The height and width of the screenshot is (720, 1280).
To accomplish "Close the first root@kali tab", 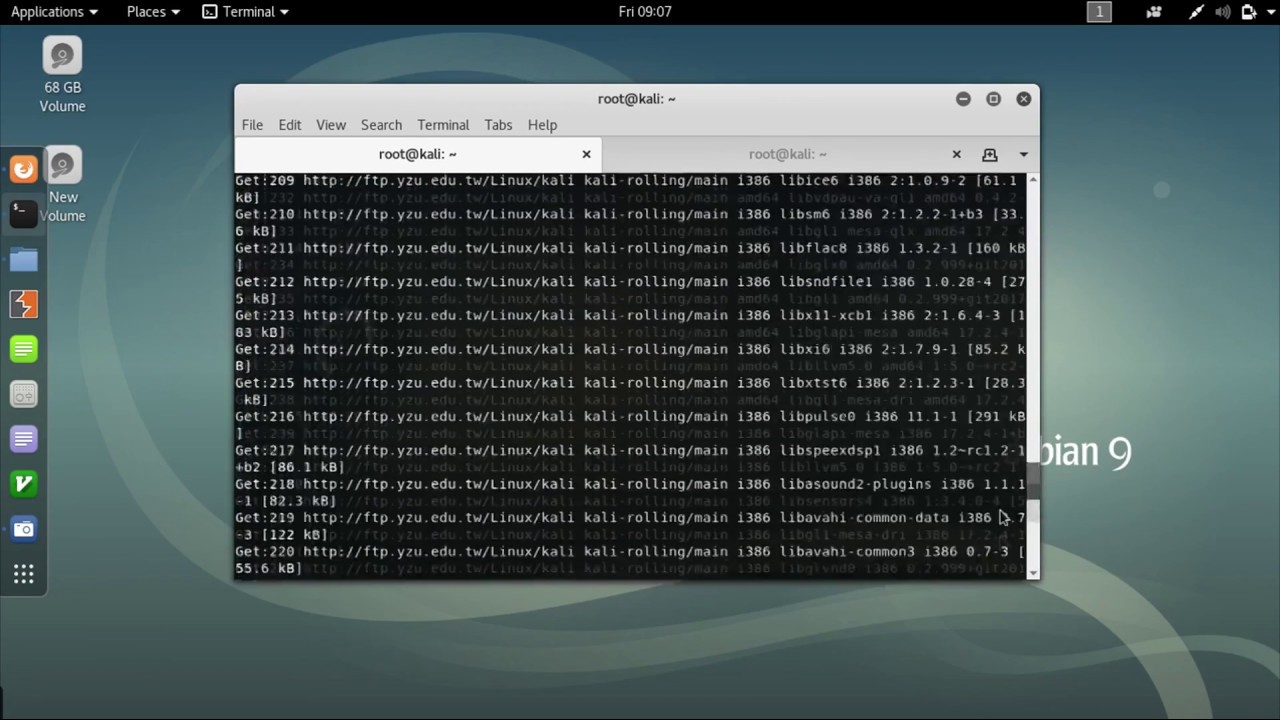I will click(x=586, y=154).
